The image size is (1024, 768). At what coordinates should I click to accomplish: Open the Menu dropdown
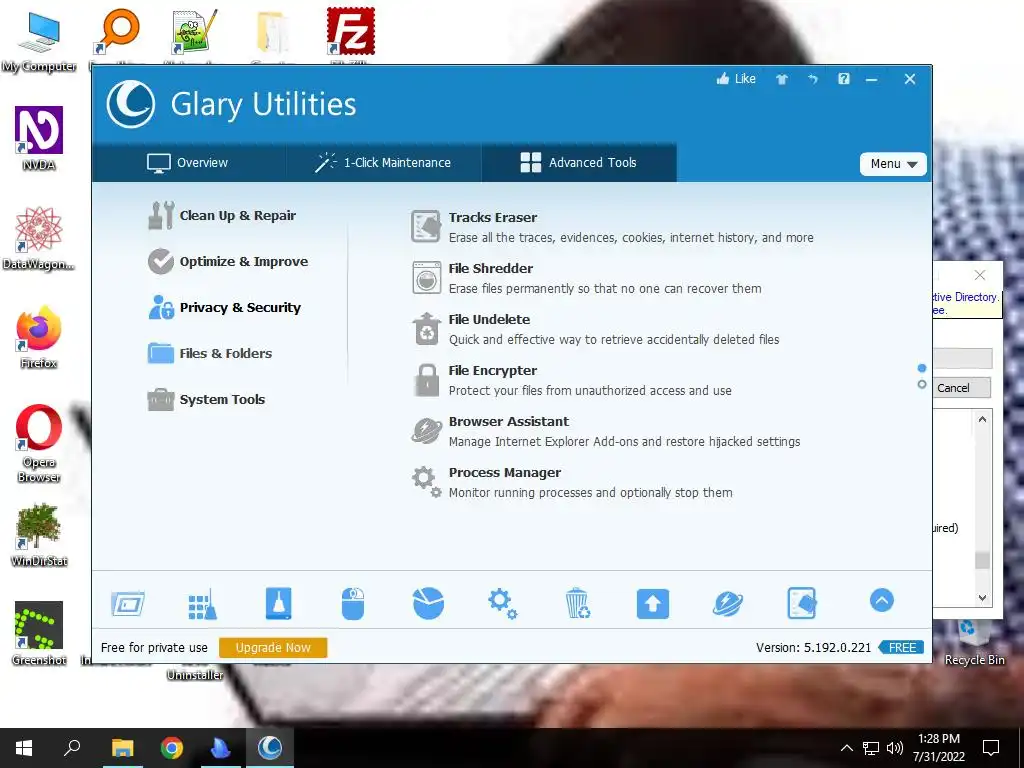(x=893, y=164)
